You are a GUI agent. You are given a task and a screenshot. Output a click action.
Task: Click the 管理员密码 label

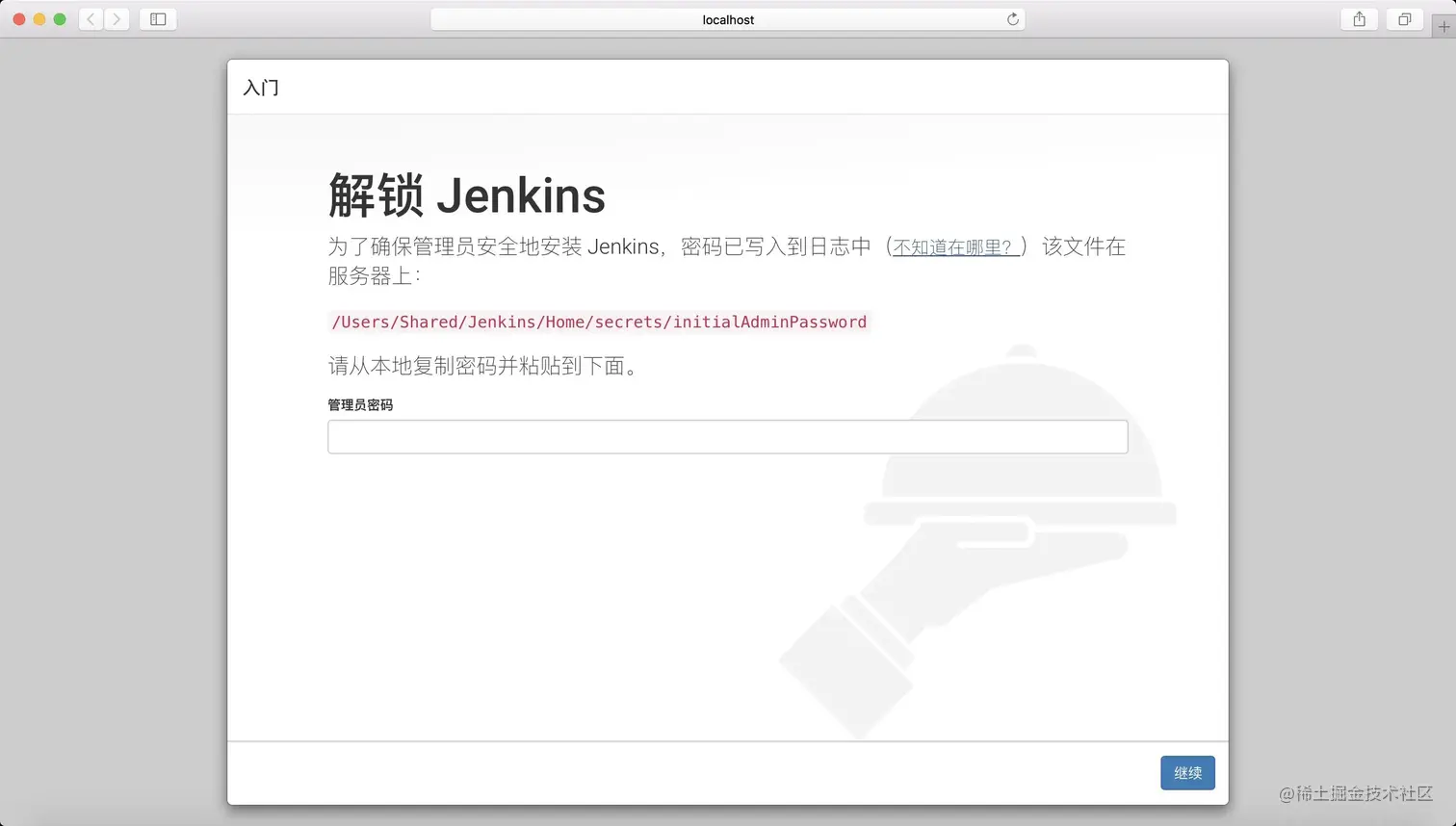click(360, 404)
